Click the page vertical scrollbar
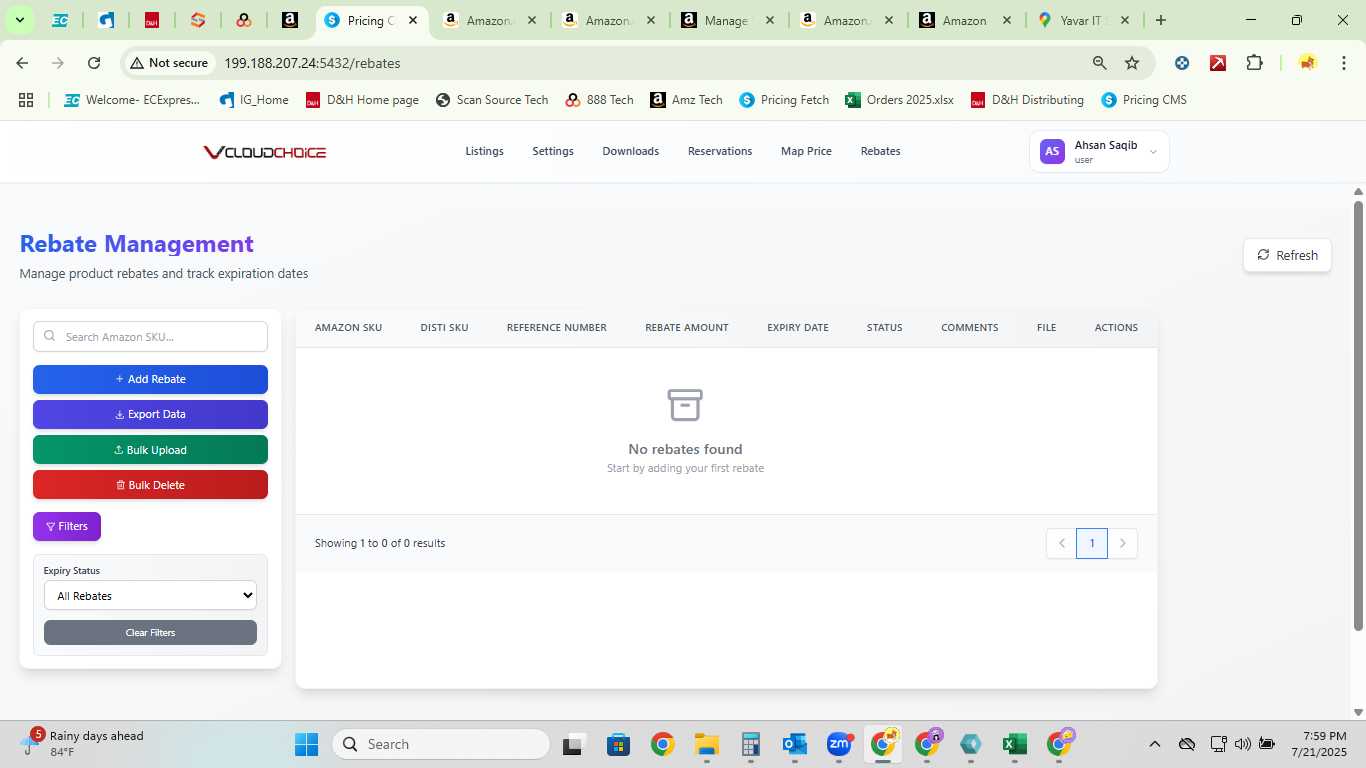Image resolution: width=1366 pixels, height=768 pixels. point(1358,415)
